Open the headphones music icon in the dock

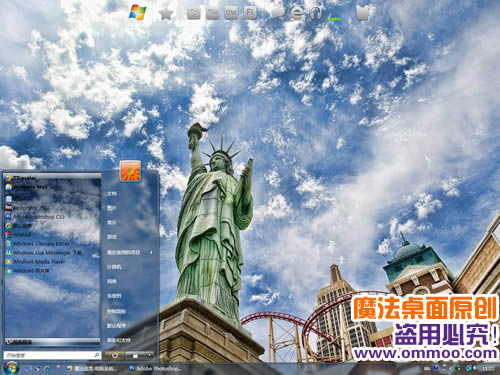pyautogui.click(x=315, y=13)
